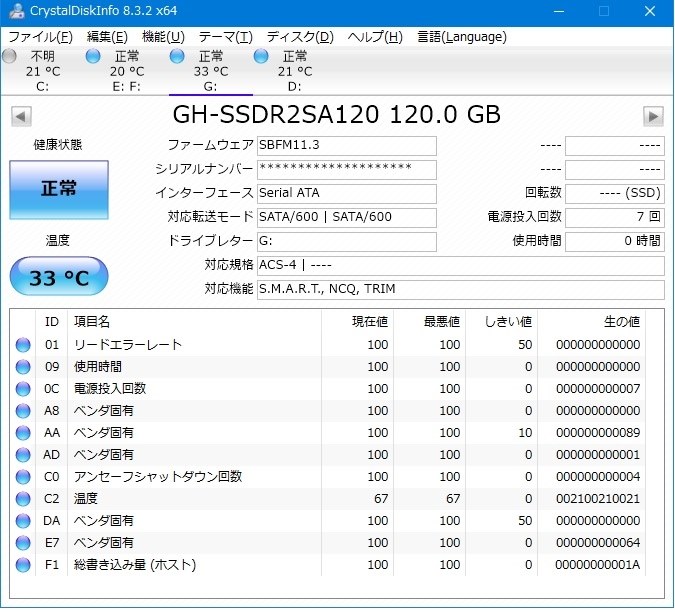This screenshot has width=675, height=613.
Task: Click the しきい値 column header
Action: coord(502,322)
